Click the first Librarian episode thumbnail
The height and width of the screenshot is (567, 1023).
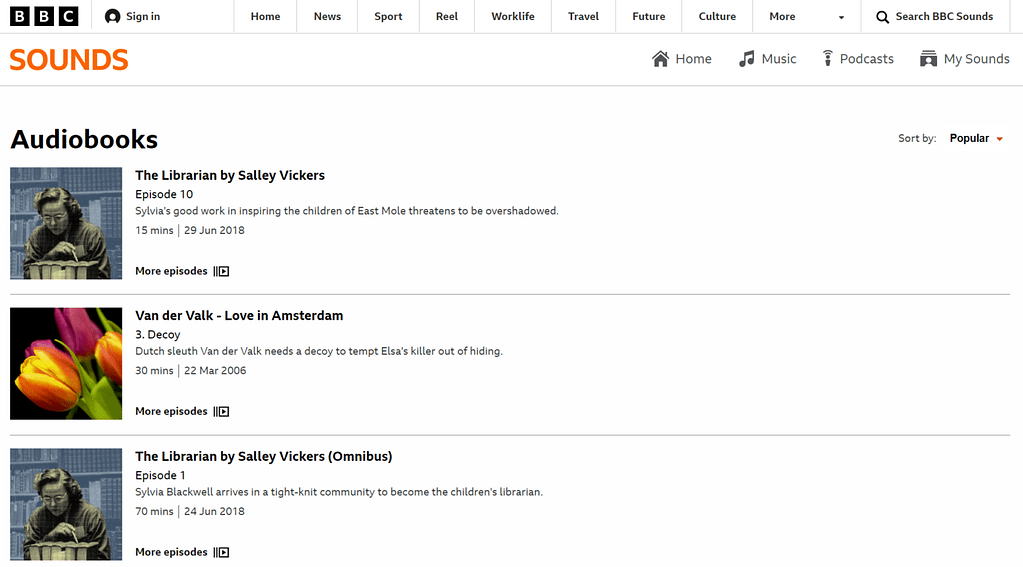[66, 223]
